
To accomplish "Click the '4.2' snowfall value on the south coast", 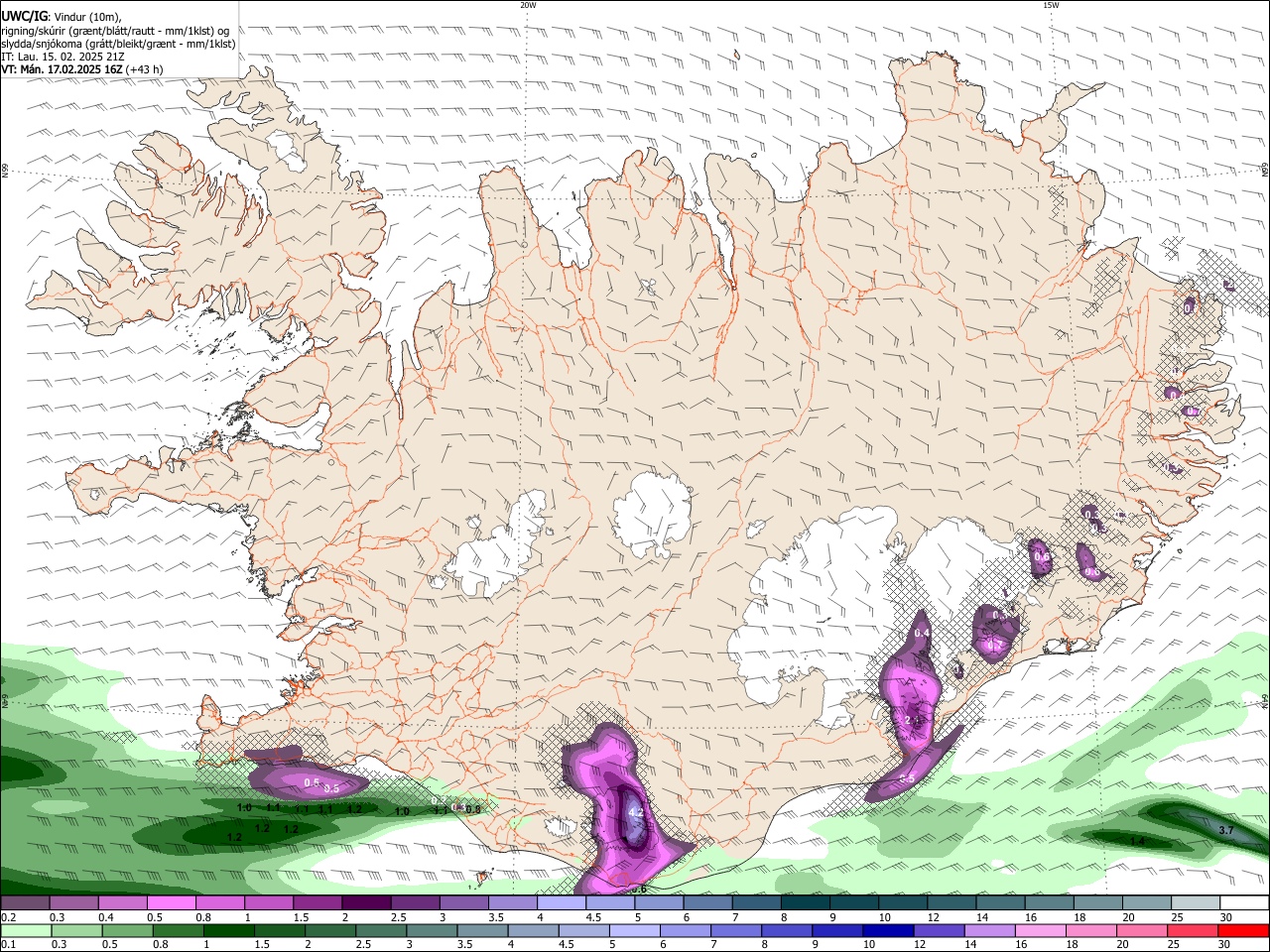I will tap(636, 813).
